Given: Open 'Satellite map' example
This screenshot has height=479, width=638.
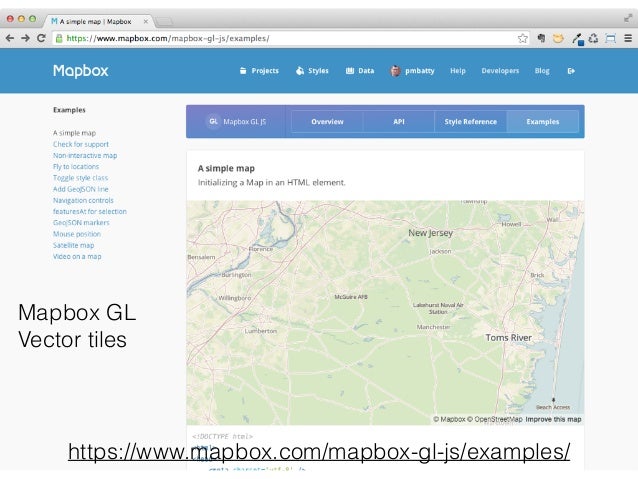Looking at the screenshot, I should click(x=74, y=245).
